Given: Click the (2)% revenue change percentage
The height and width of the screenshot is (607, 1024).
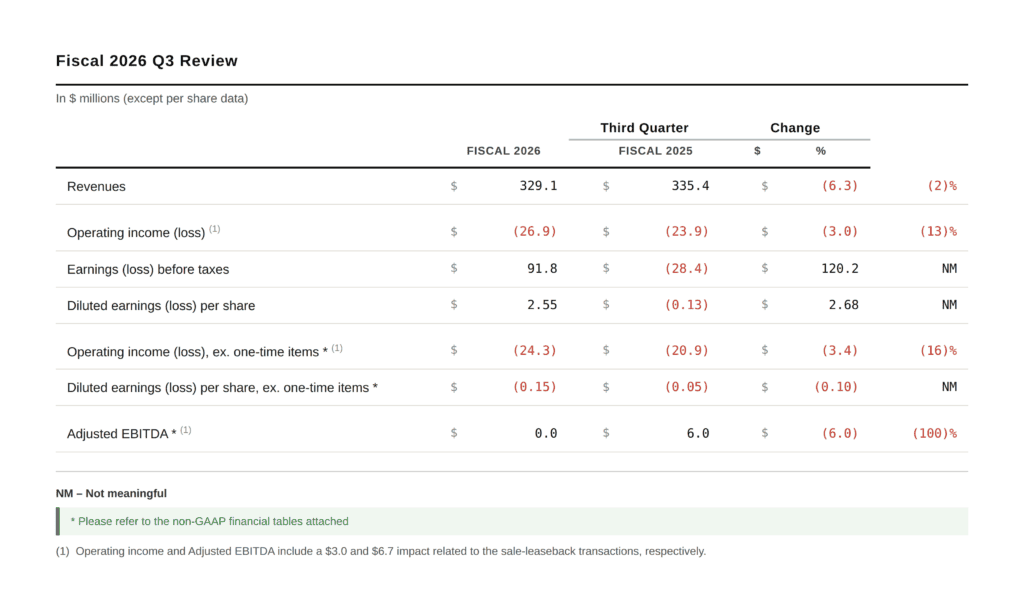Looking at the screenshot, I should tap(937, 186).
